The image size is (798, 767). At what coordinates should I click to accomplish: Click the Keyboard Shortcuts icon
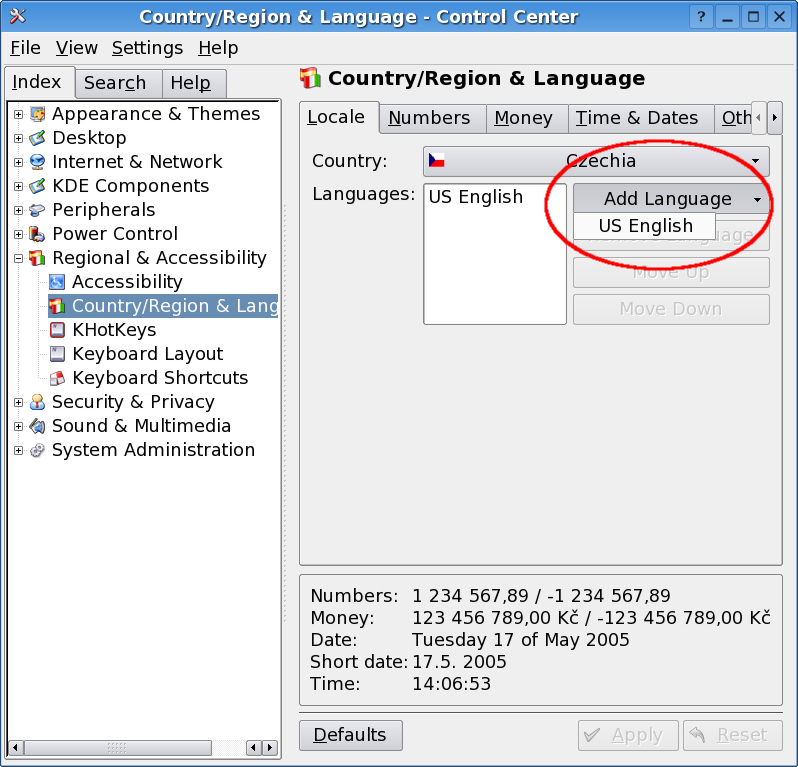coord(57,378)
